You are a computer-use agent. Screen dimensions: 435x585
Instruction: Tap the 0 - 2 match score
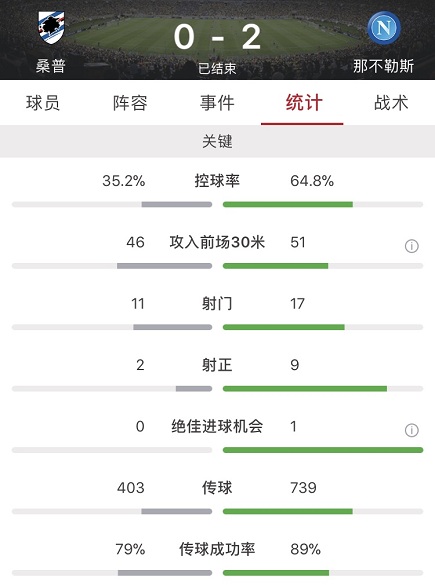[217, 37]
